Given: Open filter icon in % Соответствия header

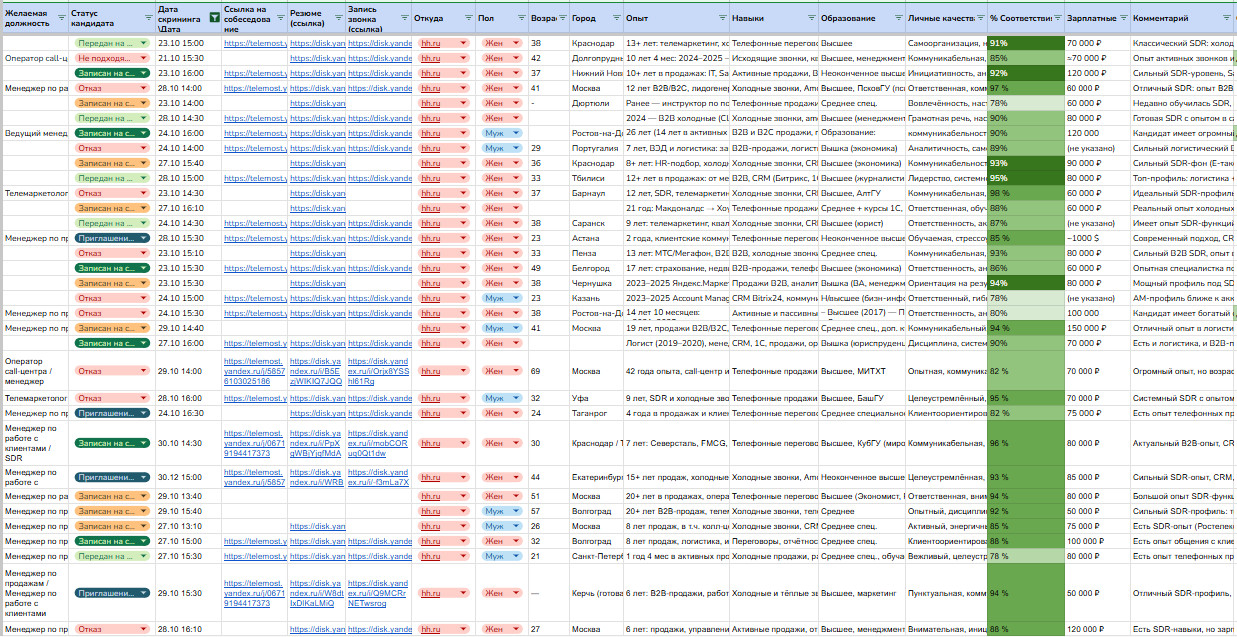Looking at the screenshot, I should [1056, 19].
